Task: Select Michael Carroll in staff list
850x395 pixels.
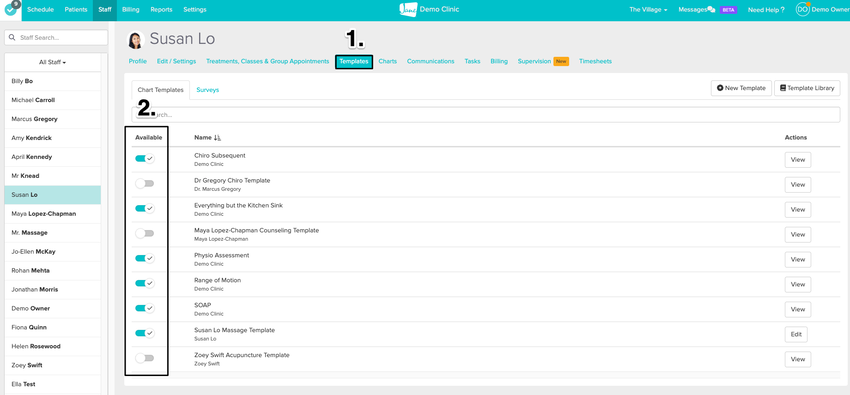Action: 53,100
